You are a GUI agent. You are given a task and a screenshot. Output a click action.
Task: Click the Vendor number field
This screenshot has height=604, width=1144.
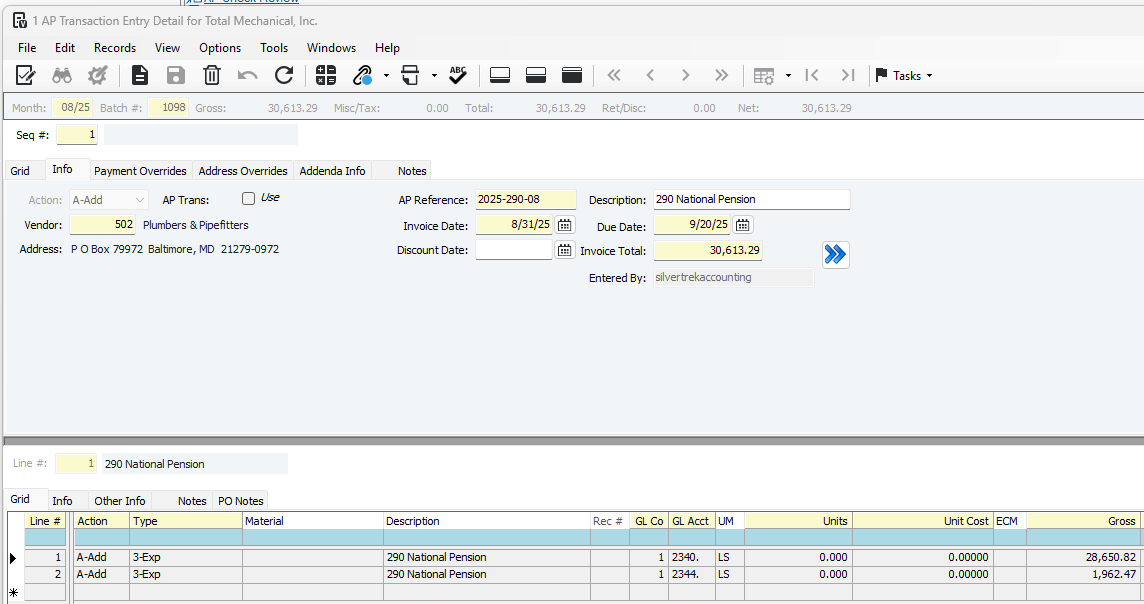(103, 225)
